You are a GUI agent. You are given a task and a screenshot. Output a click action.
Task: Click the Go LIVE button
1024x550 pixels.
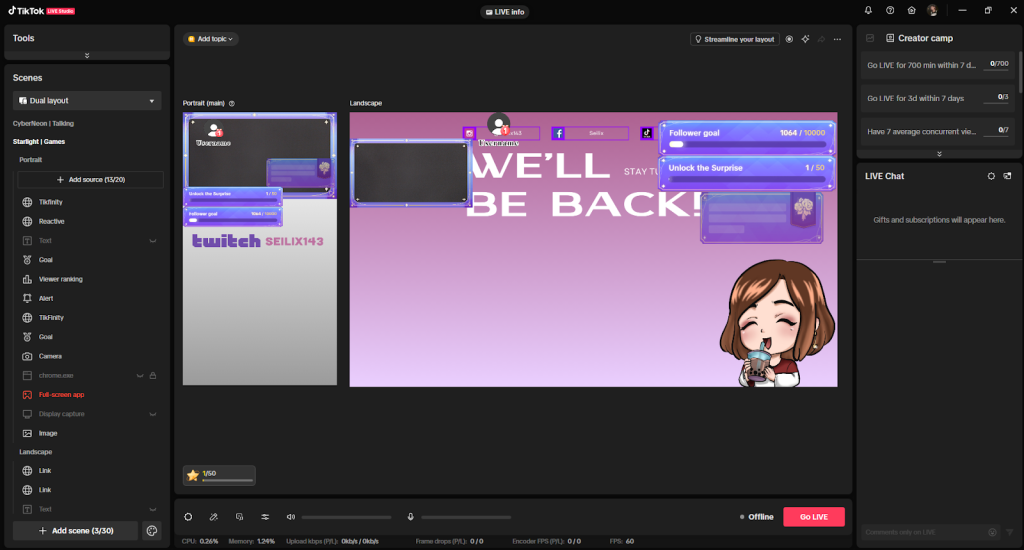pyautogui.click(x=813, y=517)
